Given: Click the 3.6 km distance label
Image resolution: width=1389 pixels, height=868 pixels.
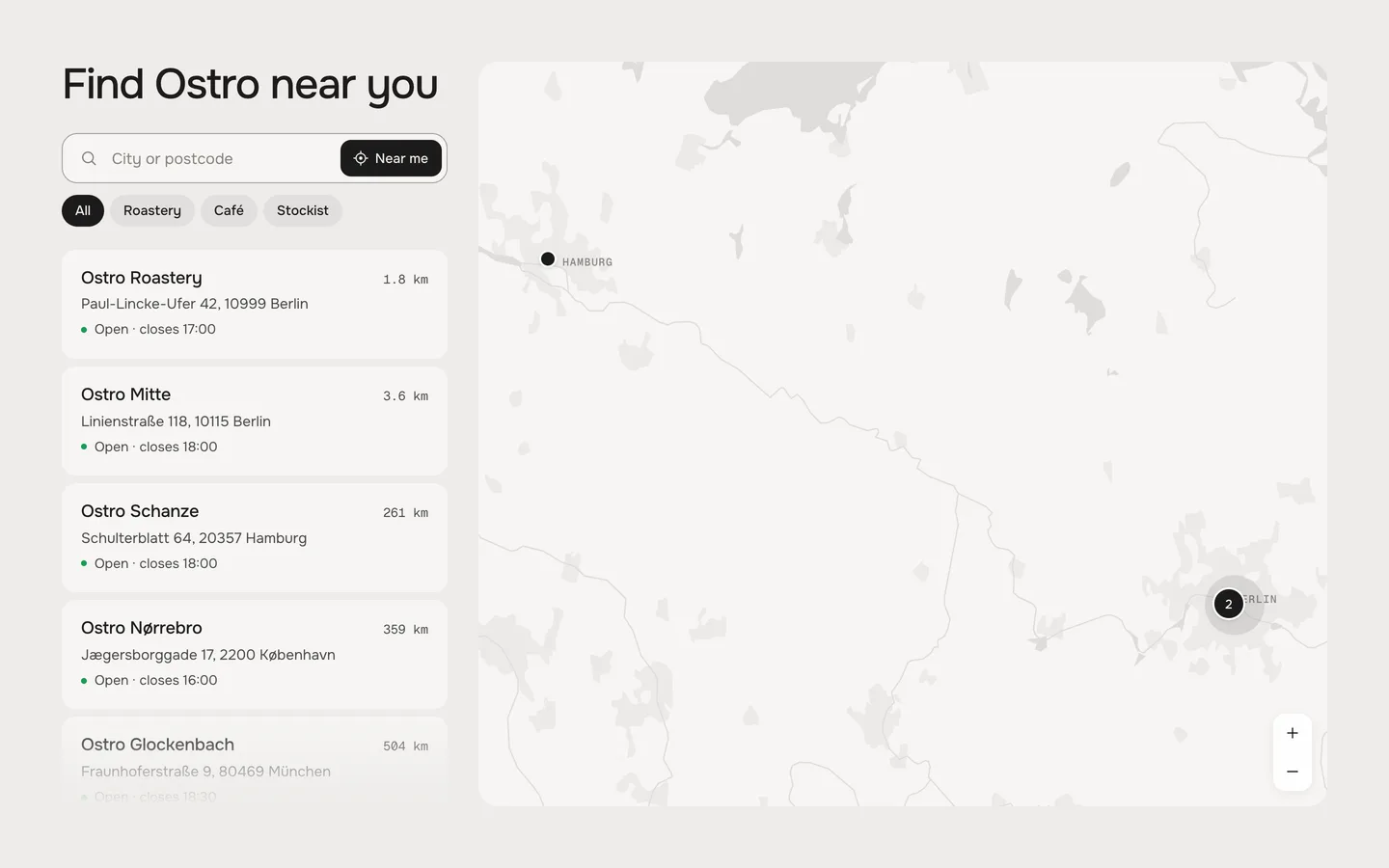Looking at the screenshot, I should coord(405,396).
